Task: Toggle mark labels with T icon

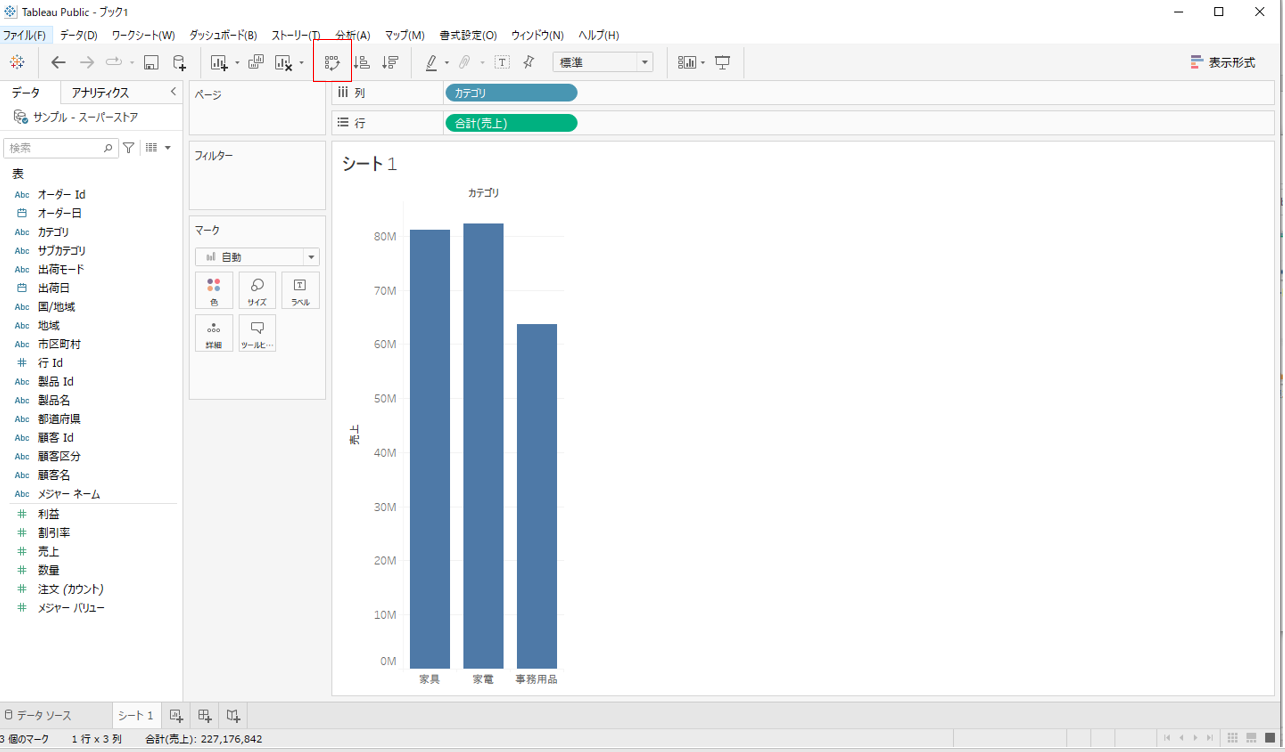Action: point(502,62)
